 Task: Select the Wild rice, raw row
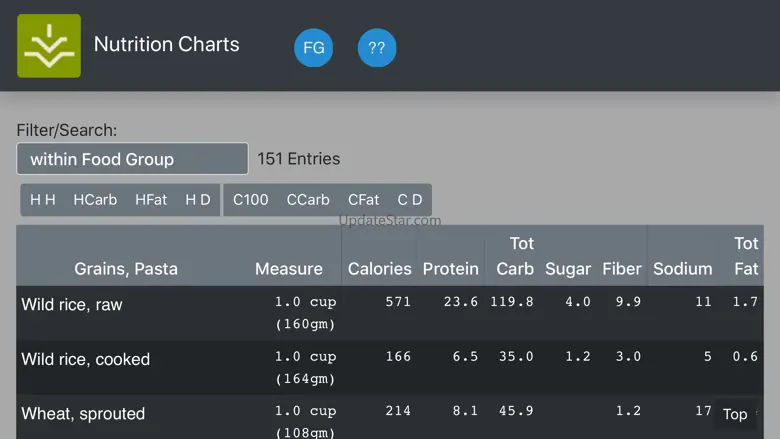pyautogui.click(x=72, y=305)
